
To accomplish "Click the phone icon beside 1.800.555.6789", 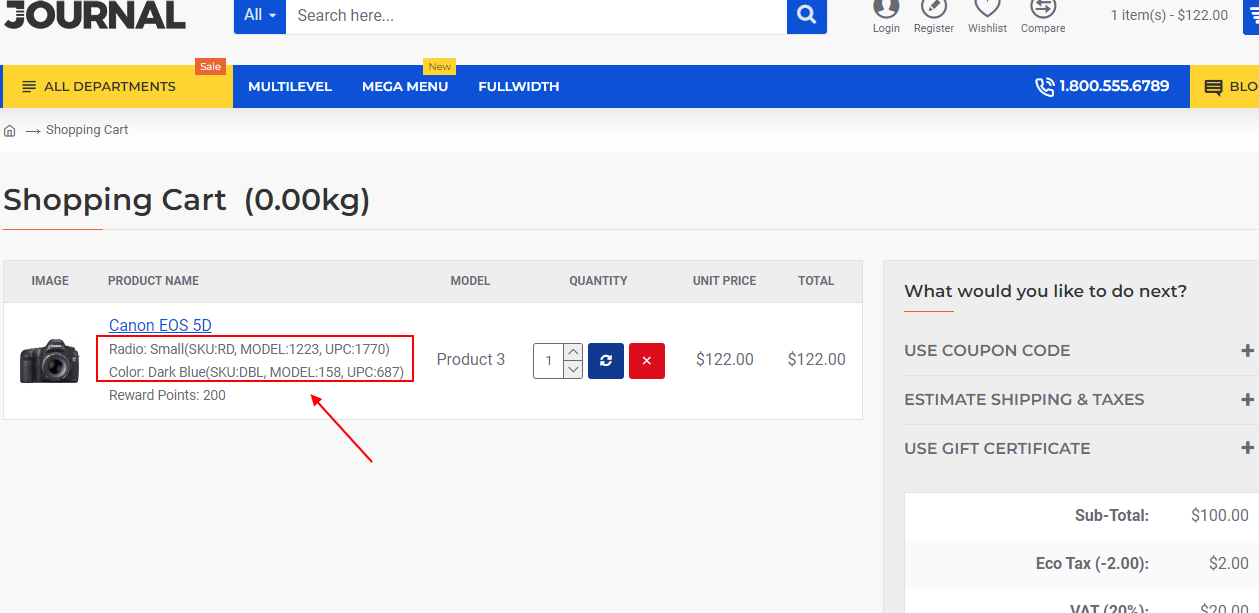I will [x=1044, y=87].
